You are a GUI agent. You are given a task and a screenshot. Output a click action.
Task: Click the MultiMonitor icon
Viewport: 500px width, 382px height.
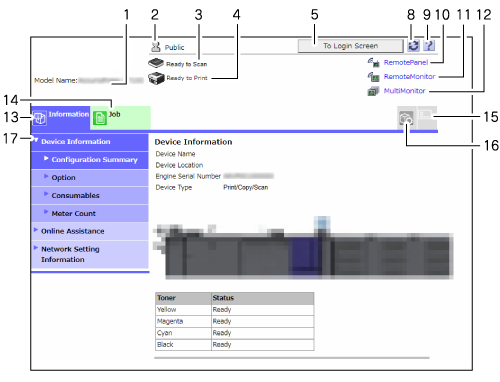(x=373, y=91)
